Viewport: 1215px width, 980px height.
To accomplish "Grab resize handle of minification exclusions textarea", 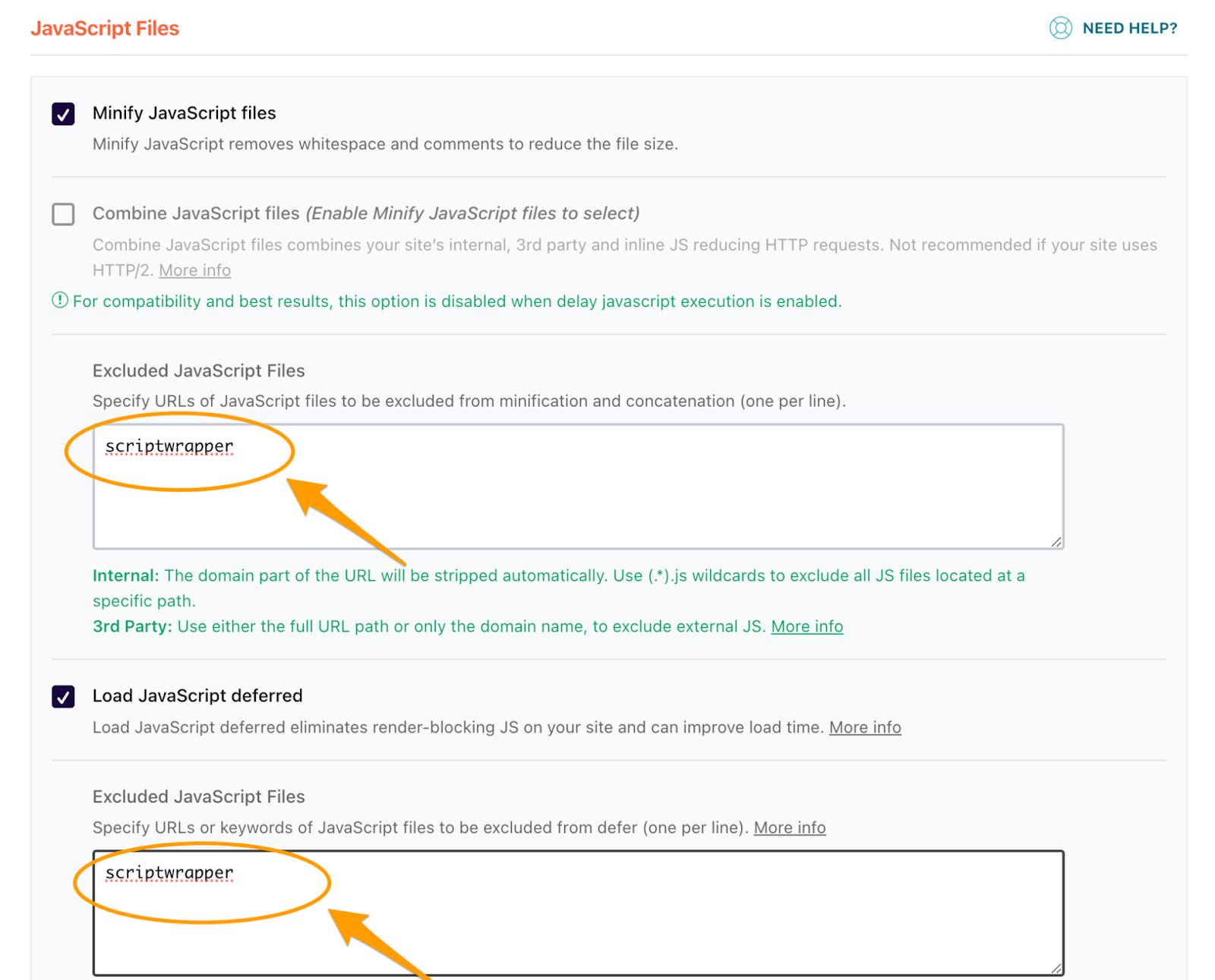I will (1056, 541).
